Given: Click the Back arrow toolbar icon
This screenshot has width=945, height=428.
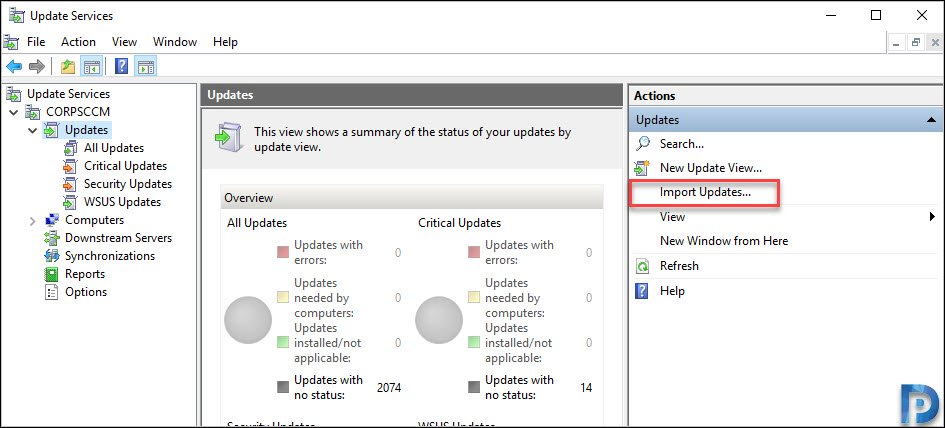Looking at the screenshot, I should point(14,66).
